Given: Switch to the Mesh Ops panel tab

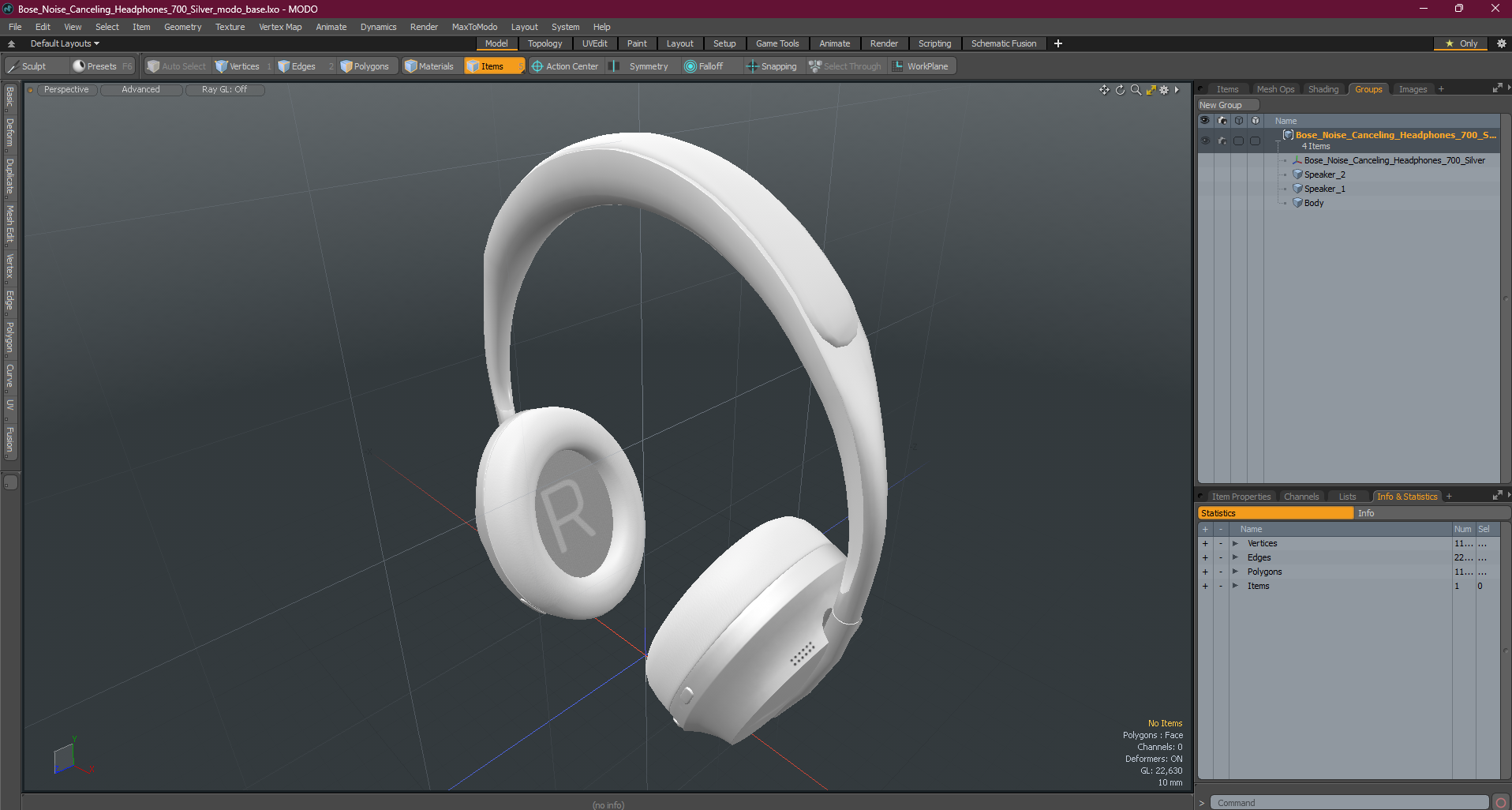Looking at the screenshot, I should pos(1275,89).
